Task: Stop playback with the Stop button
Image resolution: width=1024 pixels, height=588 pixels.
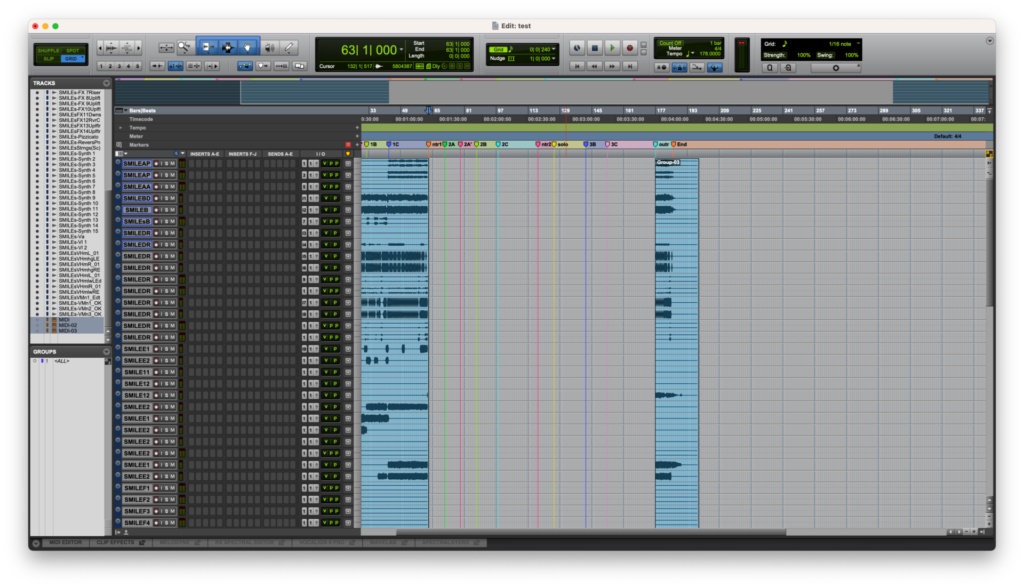Action: pyautogui.click(x=594, y=48)
